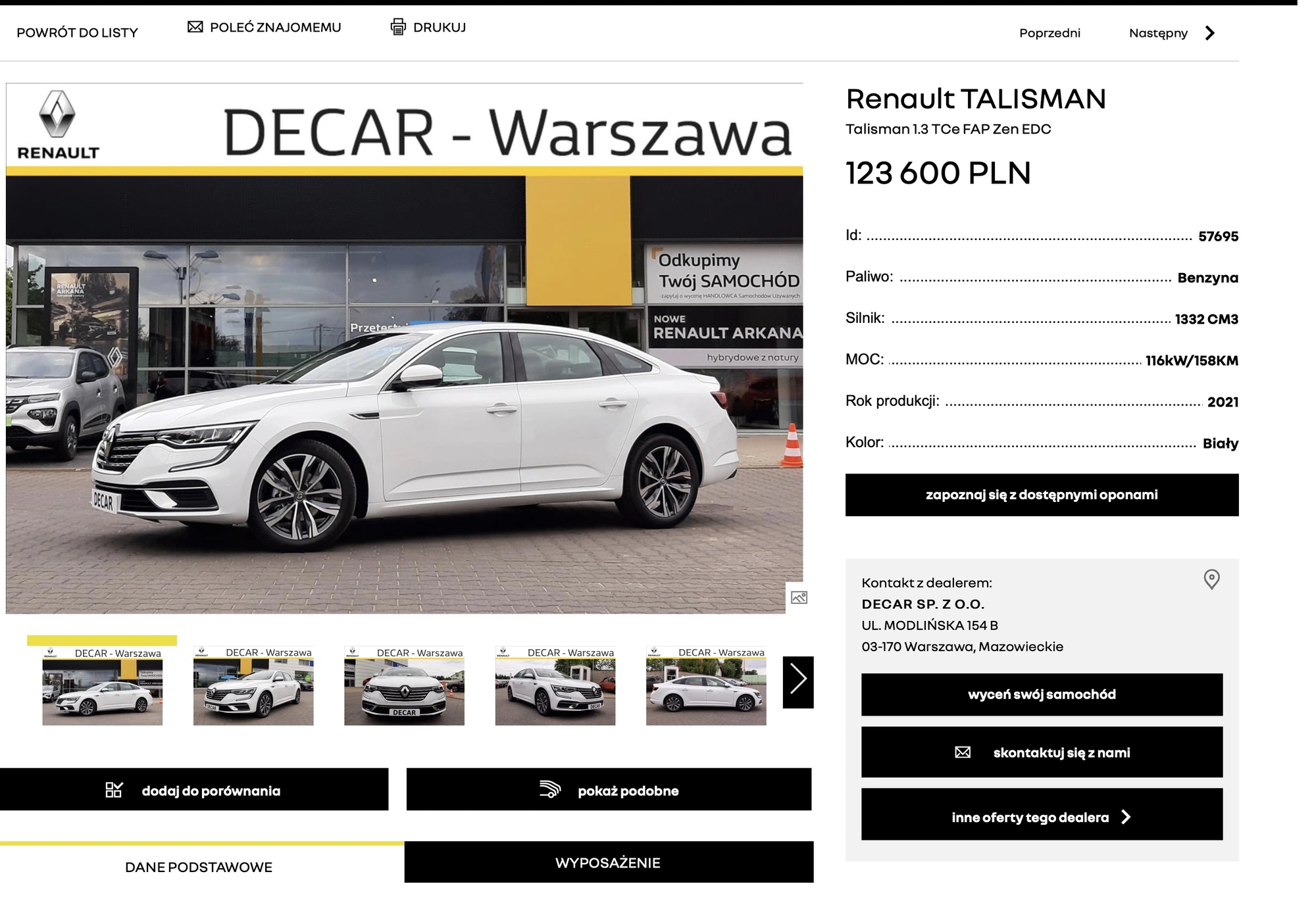
Task: Click the MOC value 116kW/158KM
Action: [x=1192, y=360]
